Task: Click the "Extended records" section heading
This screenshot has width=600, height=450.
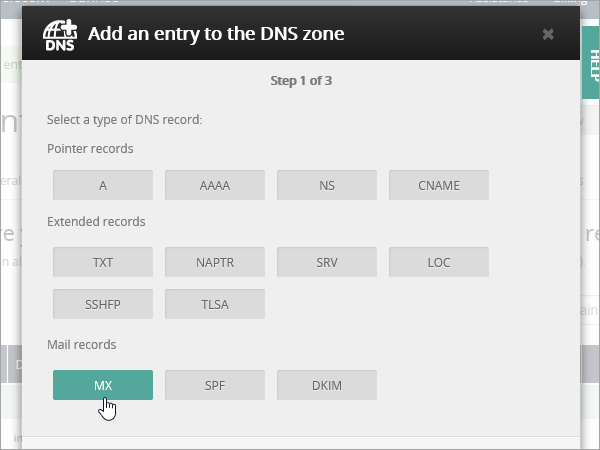Action: coord(96,222)
